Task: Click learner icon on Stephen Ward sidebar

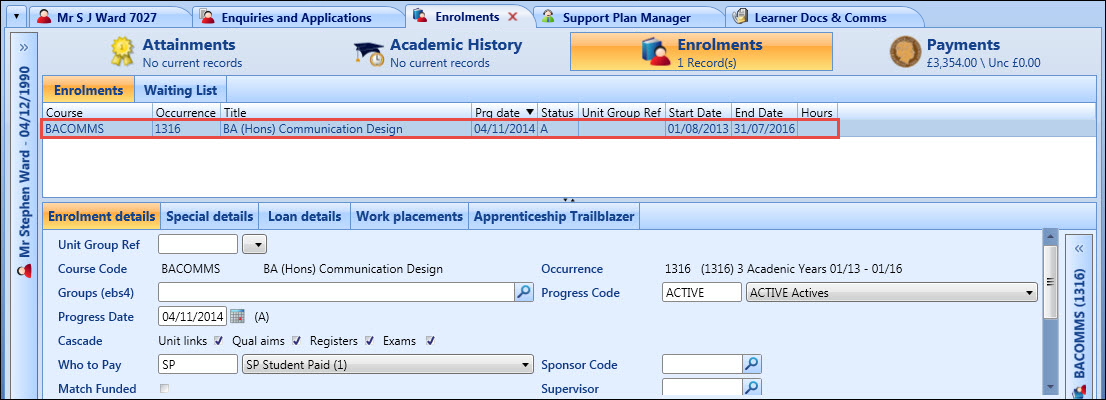Action: pyautogui.click(x=23, y=271)
